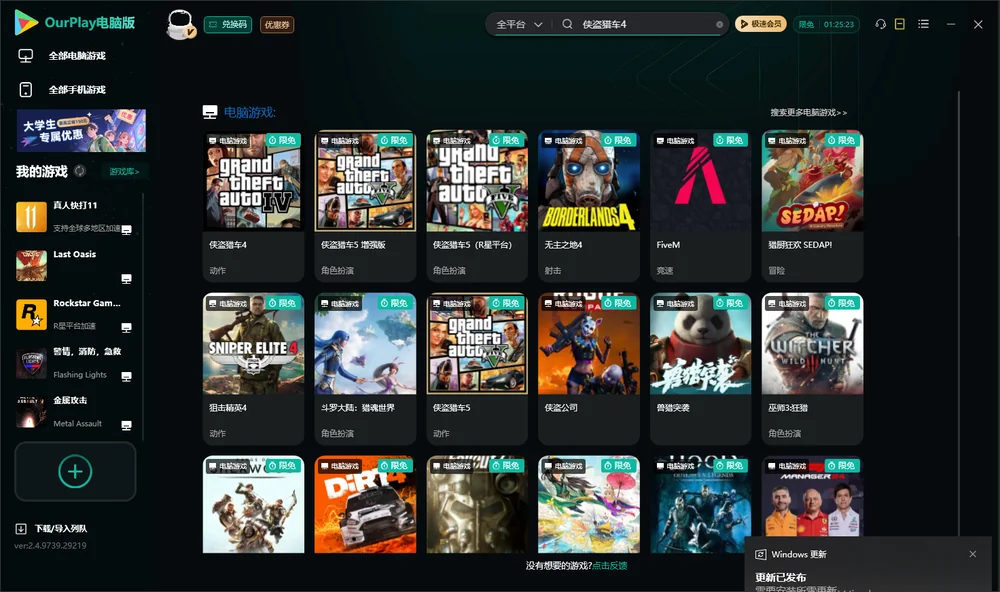Open the 大学生专属优惠 banner
This screenshot has width=1000, height=592.
pos(81,131)
